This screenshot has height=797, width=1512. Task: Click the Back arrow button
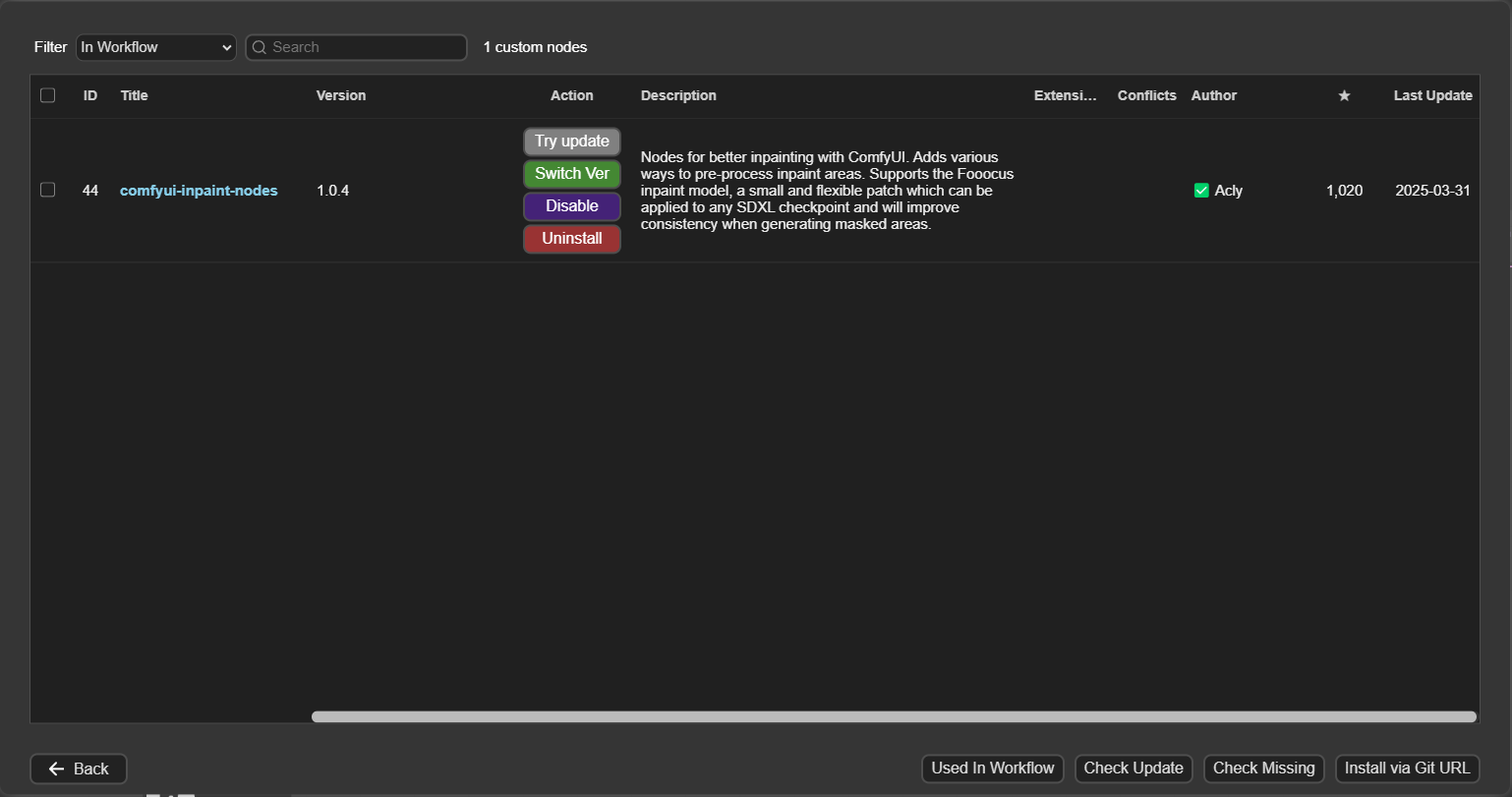click(79, 769)
